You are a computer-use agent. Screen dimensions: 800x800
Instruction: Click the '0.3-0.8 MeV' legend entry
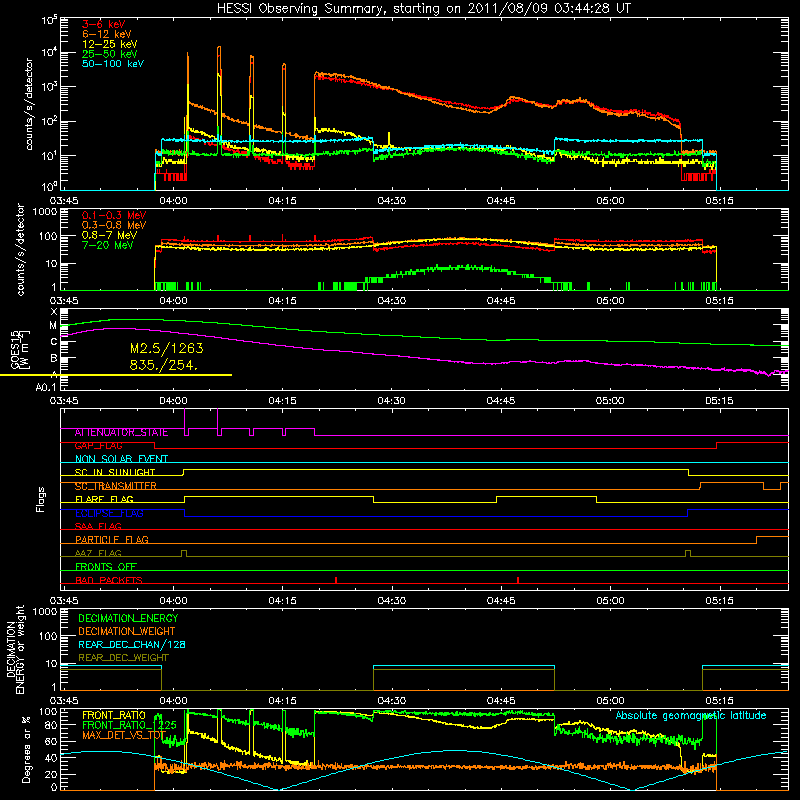point(114,225)
